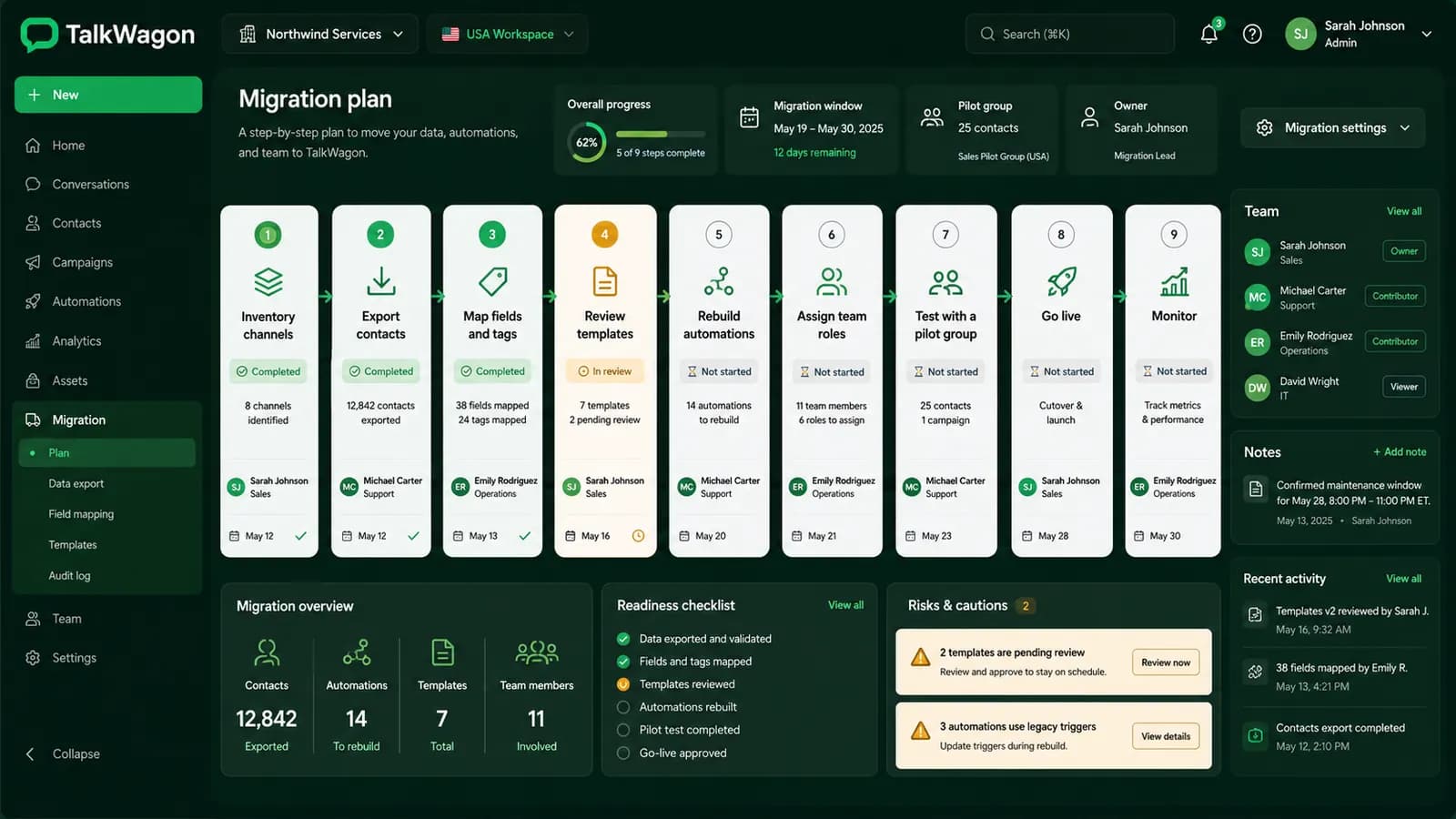Click Add note in Notes
The image size is (1456, 819).
click(x=1400, y=452)
